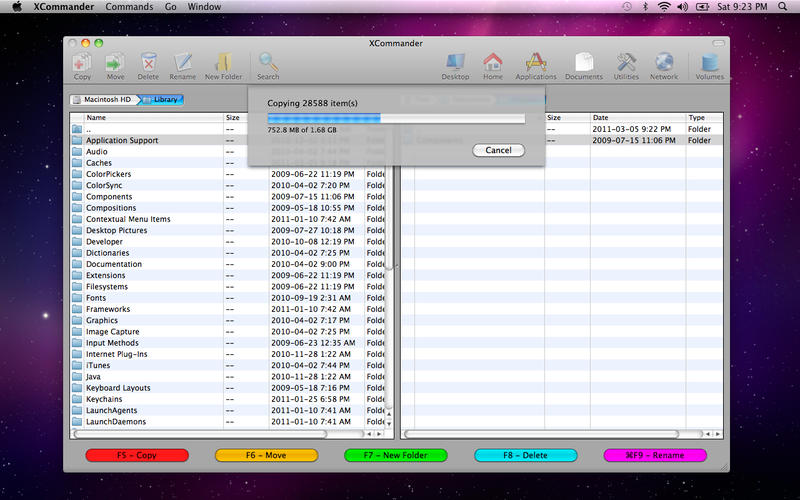Sort right pane by Type header
This screenshot has width=800, height=500.
pyautogui.click(x=704, y=117)
